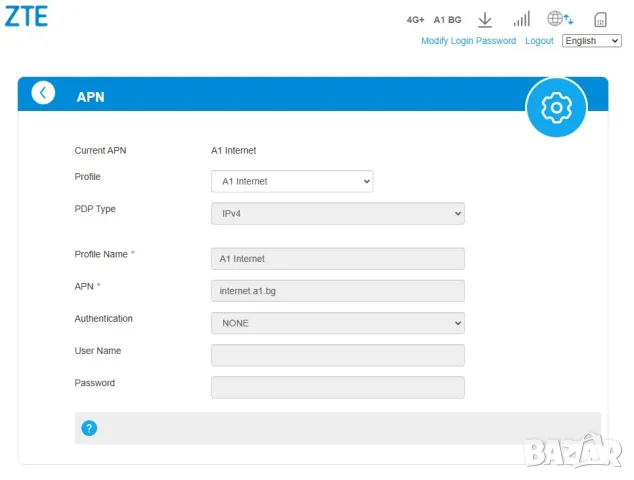Viewport: 634px width, 480px height.
Task: Click the ZTE logo
Action: (x=26, y=17)
